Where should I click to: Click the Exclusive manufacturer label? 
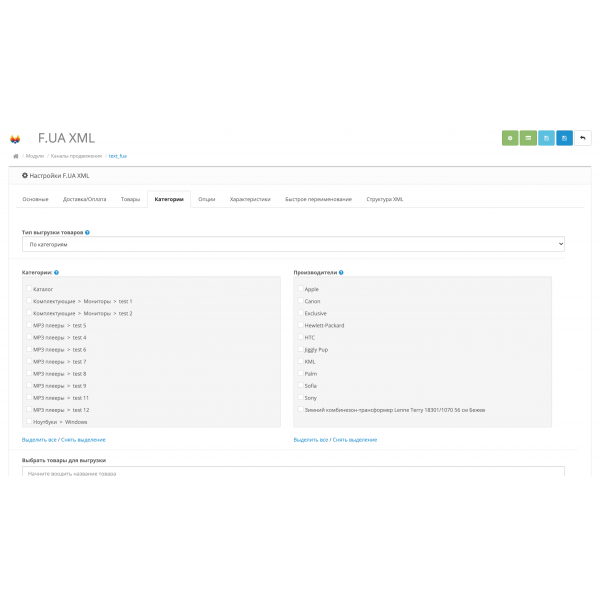point(316,313)
